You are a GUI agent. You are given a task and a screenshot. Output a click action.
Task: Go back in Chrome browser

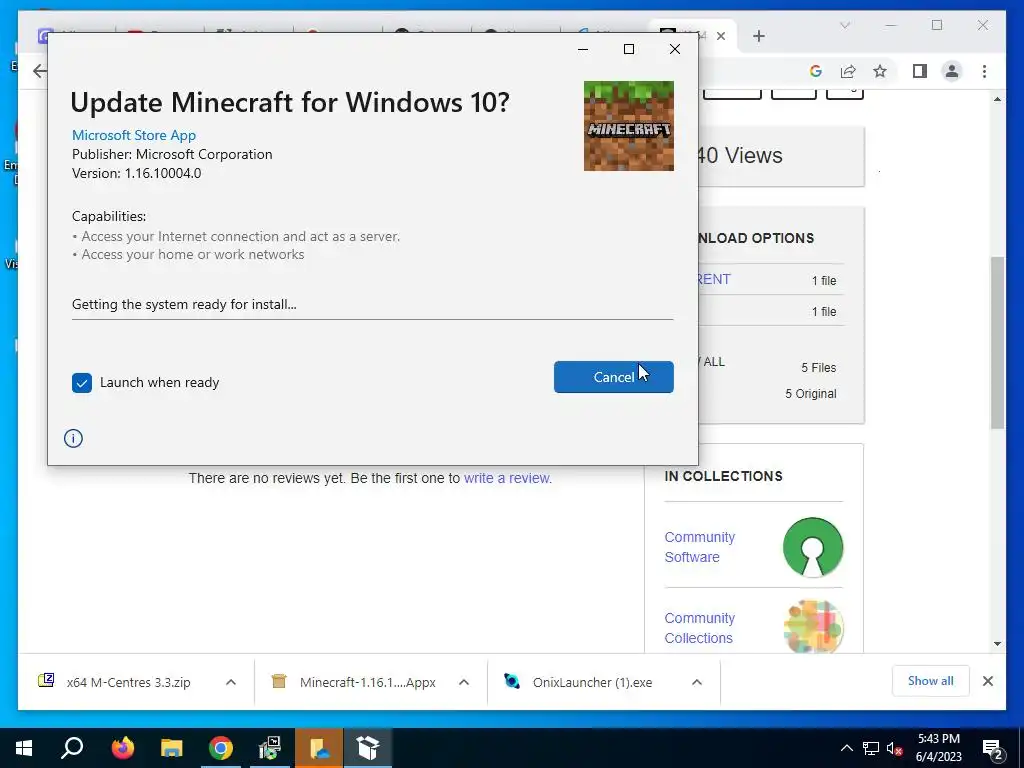click(39, 71)
